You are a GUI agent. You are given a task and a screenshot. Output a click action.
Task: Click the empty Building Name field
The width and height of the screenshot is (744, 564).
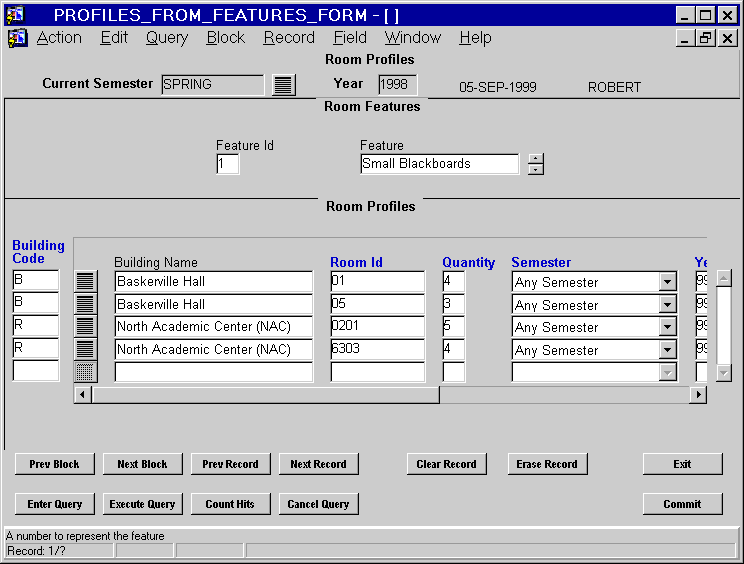coord(214,372)
